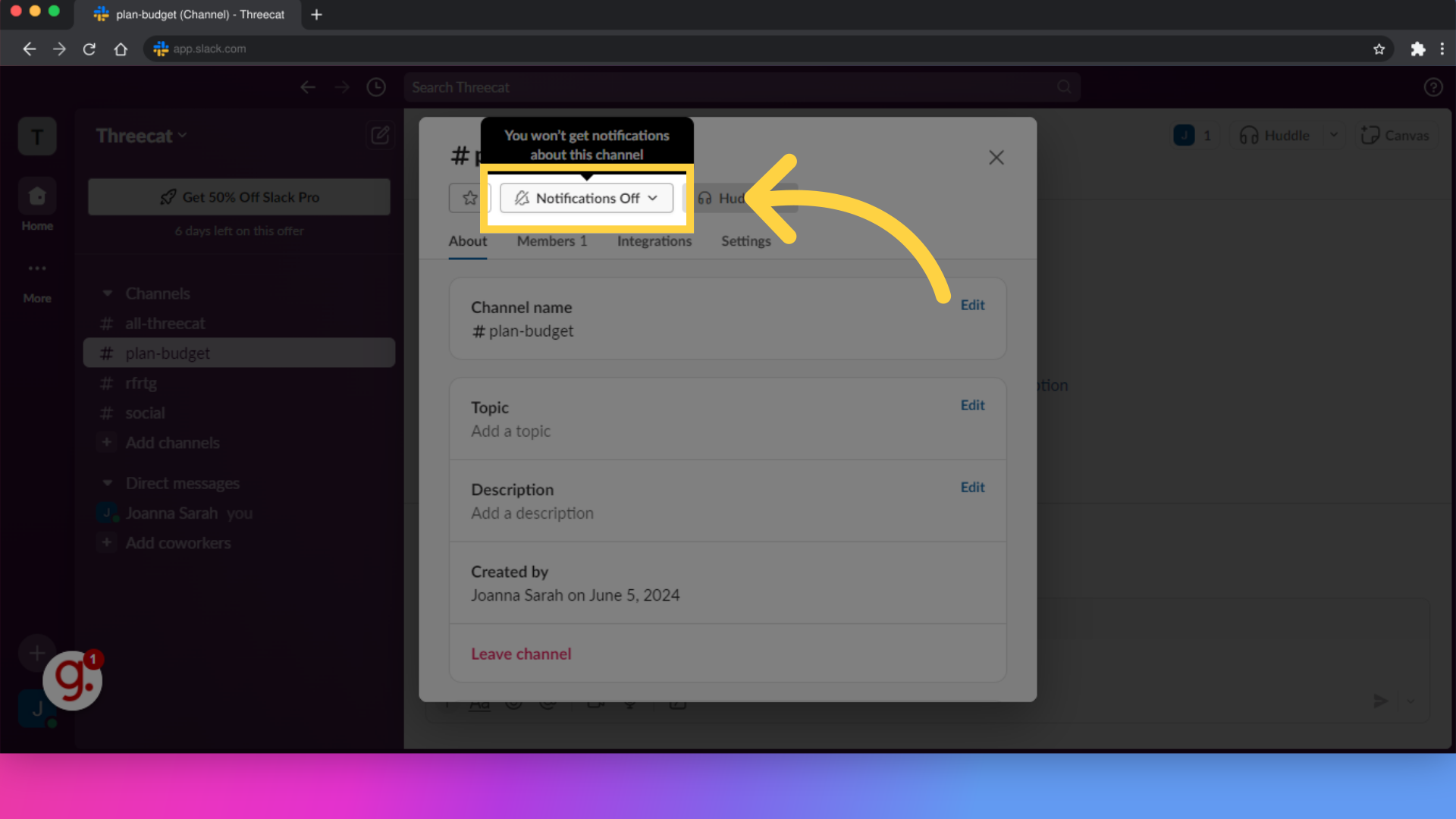The height and width of the screenshot is (819, 1456).
Task: Open the Settings tab
Action: [746, 241]
